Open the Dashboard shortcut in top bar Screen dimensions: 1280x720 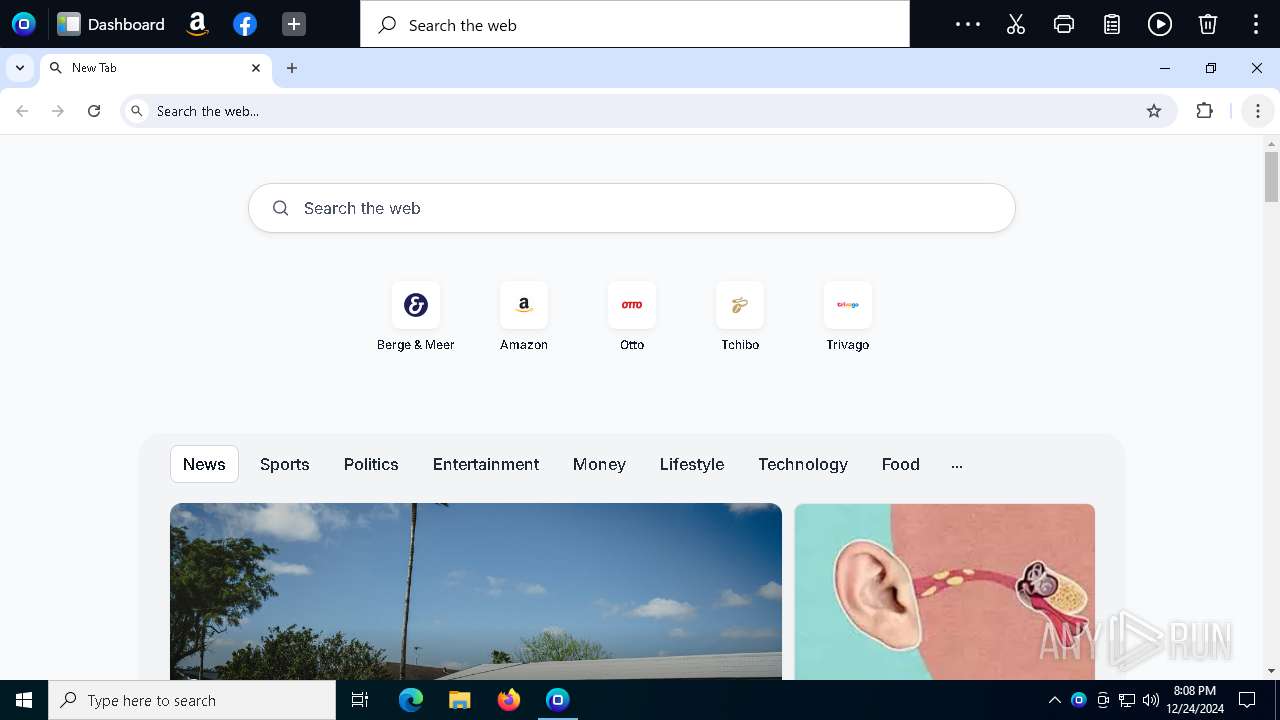(111, 24)
